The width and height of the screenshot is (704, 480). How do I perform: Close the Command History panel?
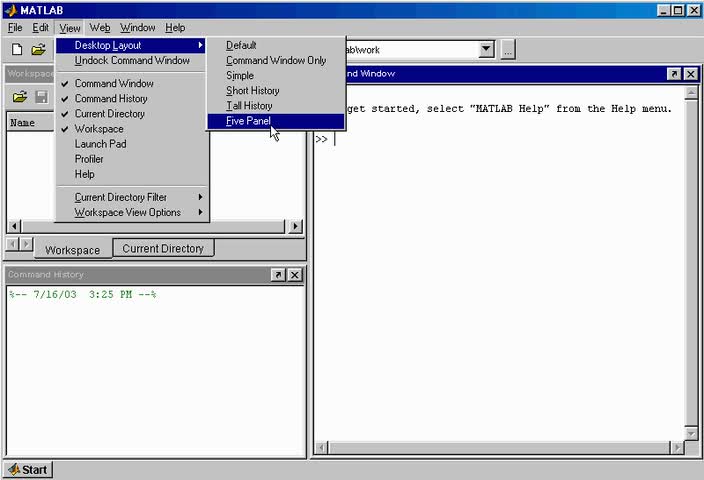click(x=295, y=275)
